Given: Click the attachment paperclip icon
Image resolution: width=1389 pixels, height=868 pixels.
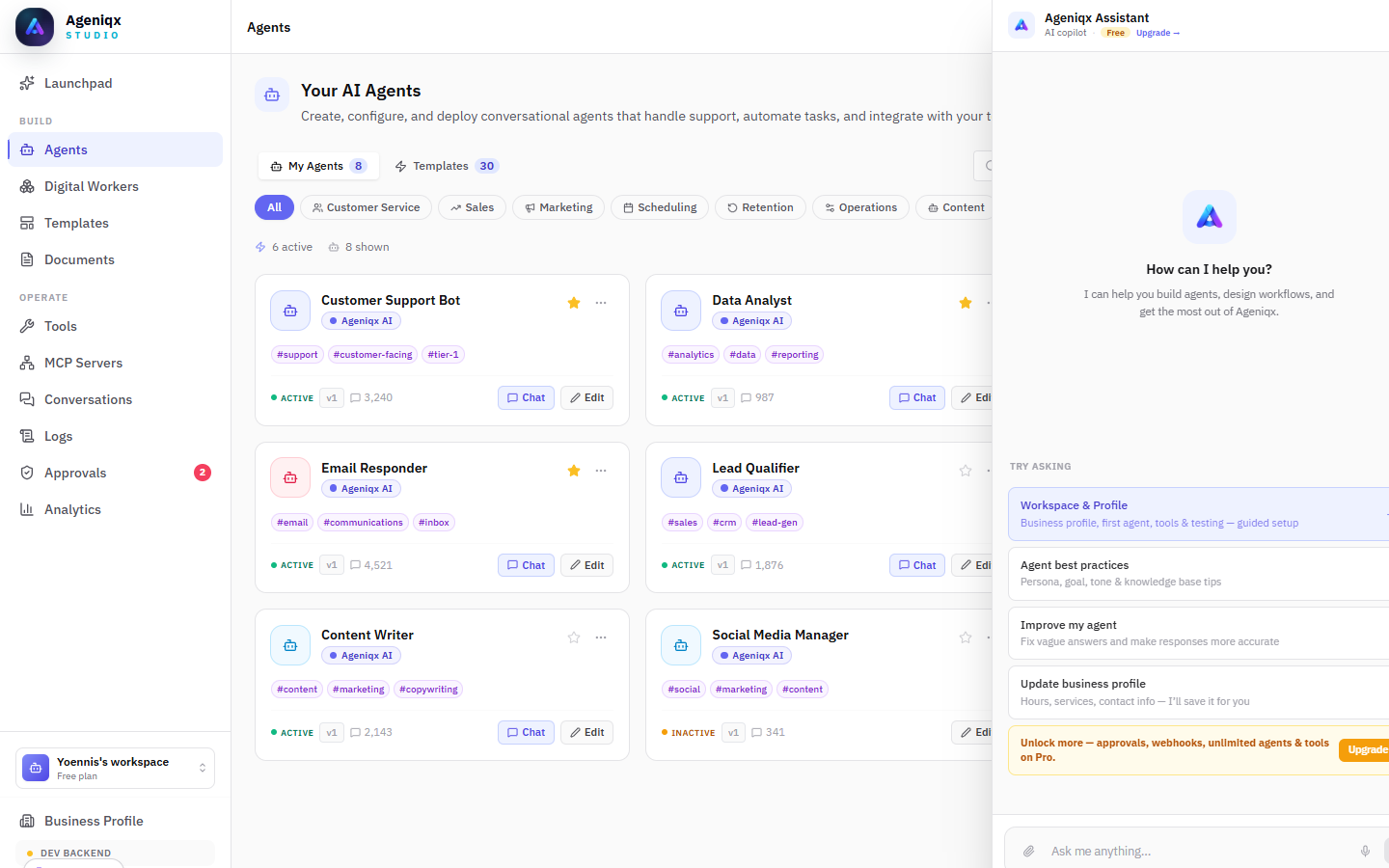Looking at the screenshot, I should 1028,852.
